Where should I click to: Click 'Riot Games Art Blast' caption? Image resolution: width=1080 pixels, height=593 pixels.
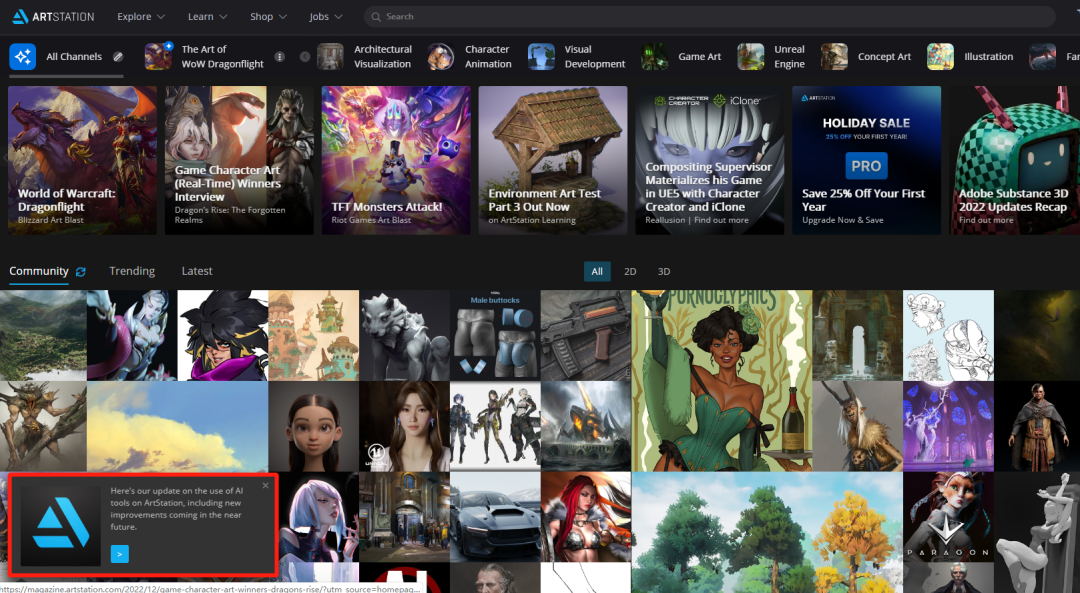coord(371,220)
